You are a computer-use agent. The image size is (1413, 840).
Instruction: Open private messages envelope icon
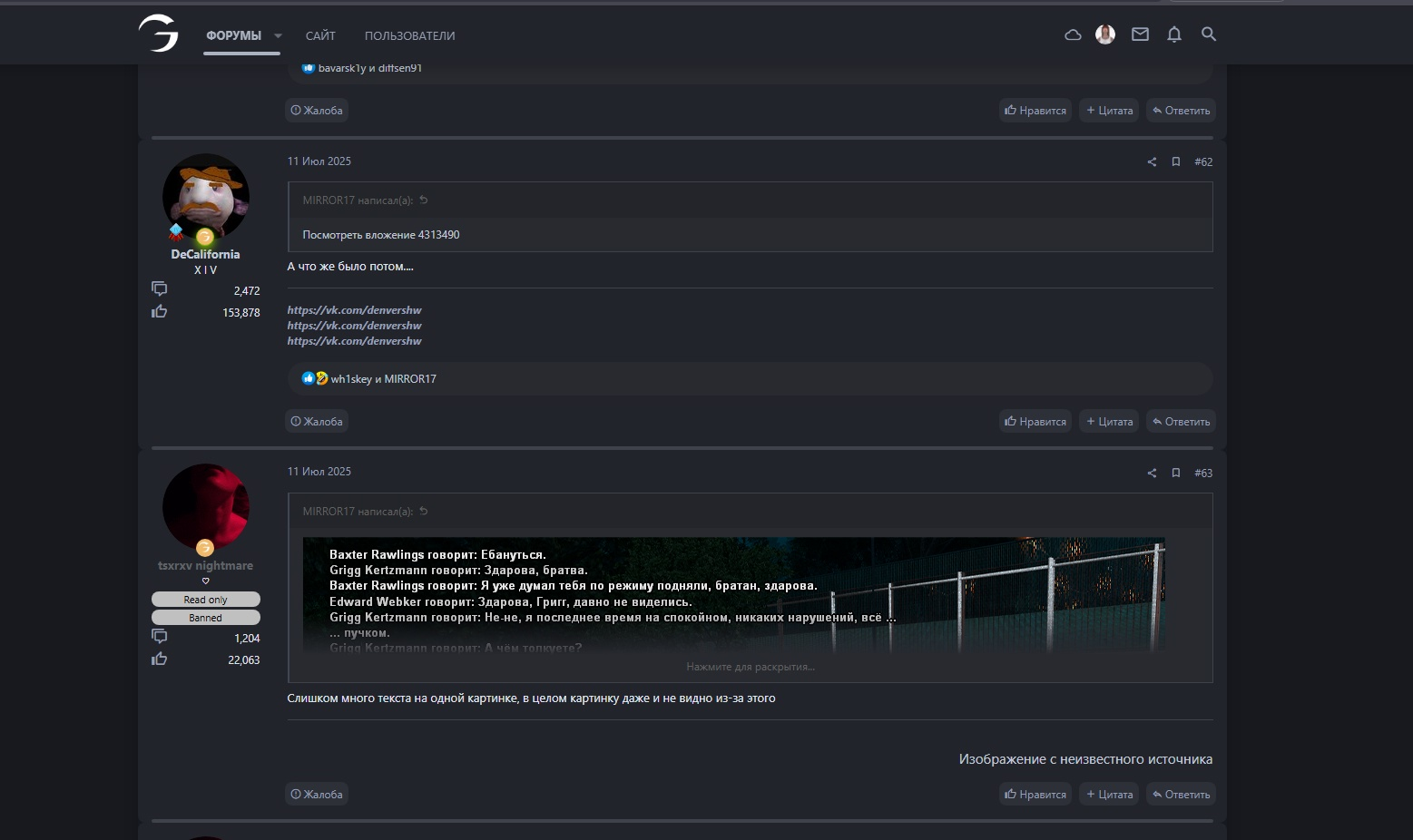click(1140, 34)
